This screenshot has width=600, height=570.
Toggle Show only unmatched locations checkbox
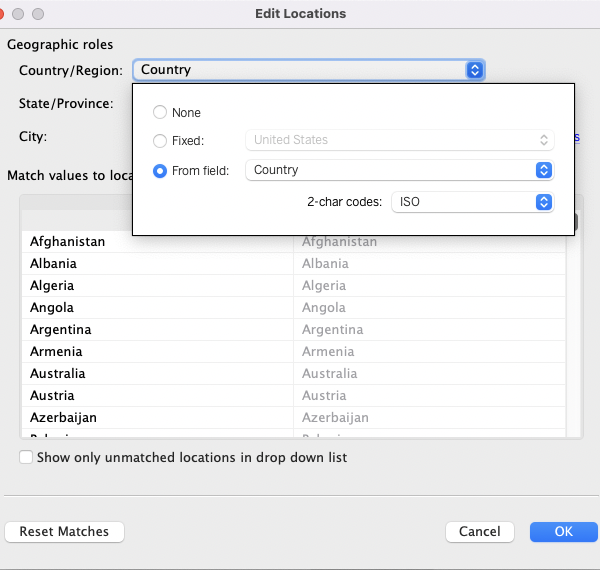point(26,458)
